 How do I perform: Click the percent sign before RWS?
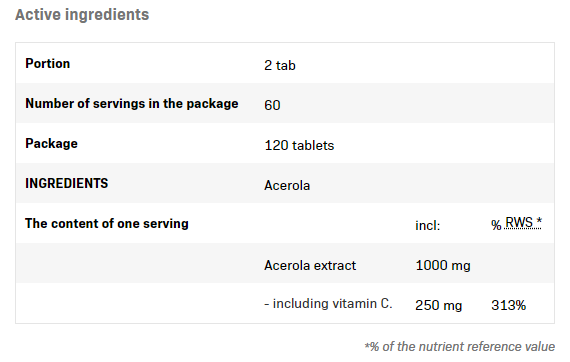pos(496,225)
